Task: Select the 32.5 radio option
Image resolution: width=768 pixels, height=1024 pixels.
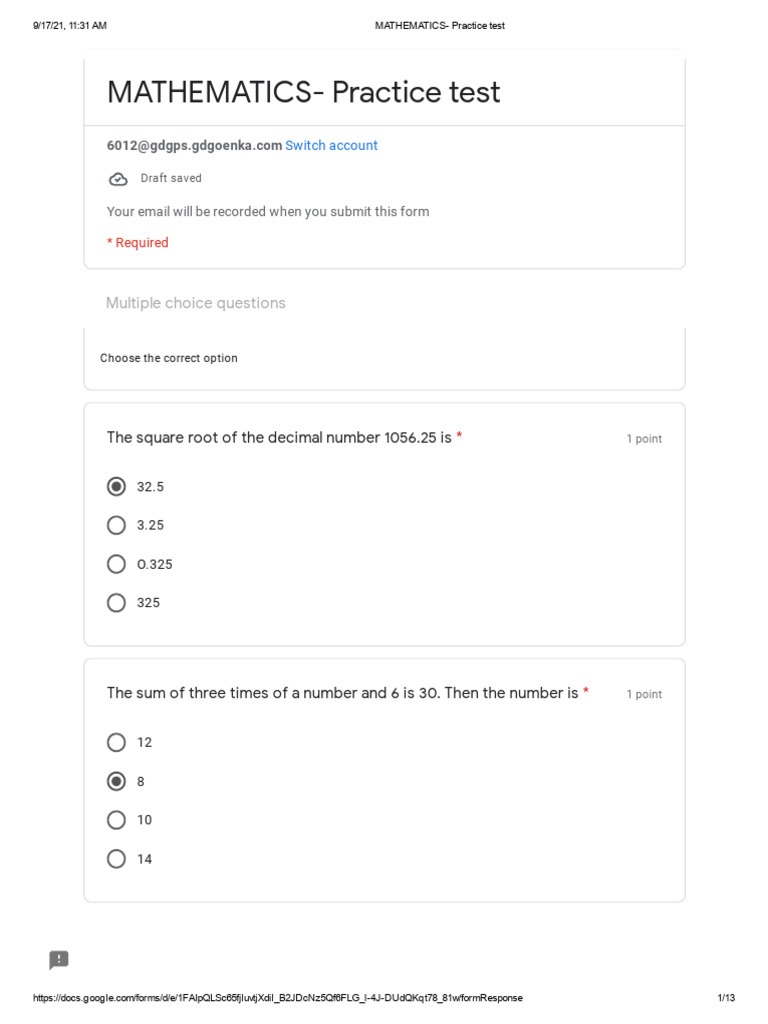Action: (x=117, y=487)
